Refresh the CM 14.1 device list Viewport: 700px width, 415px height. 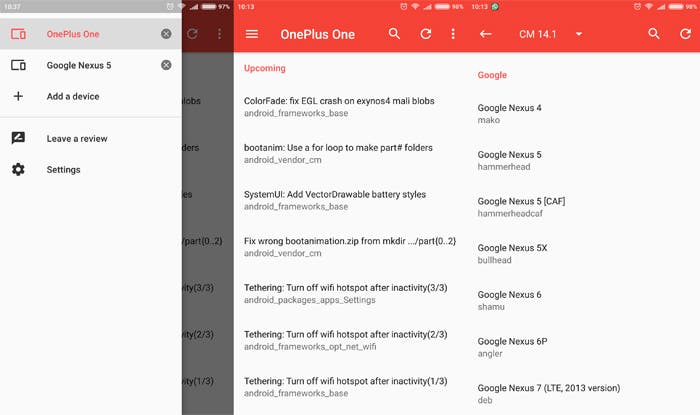[684, 34]
